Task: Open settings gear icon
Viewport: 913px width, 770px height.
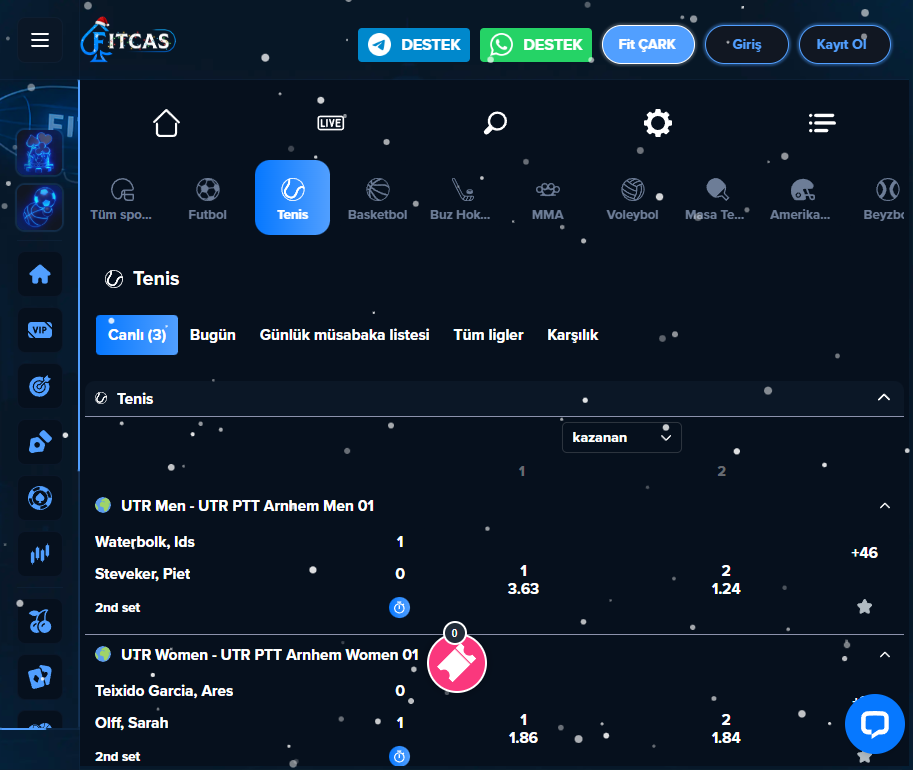Action: pos(658,123)
